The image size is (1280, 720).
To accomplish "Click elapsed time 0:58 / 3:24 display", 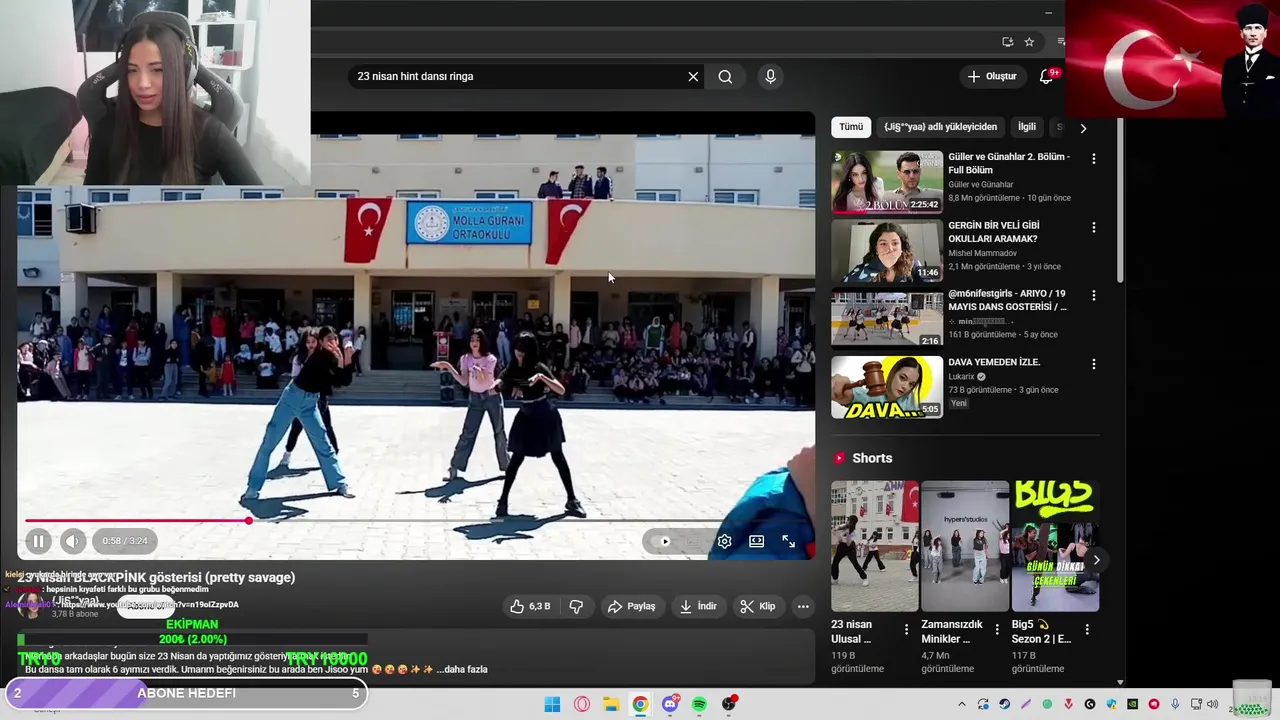I will (125, 541).
